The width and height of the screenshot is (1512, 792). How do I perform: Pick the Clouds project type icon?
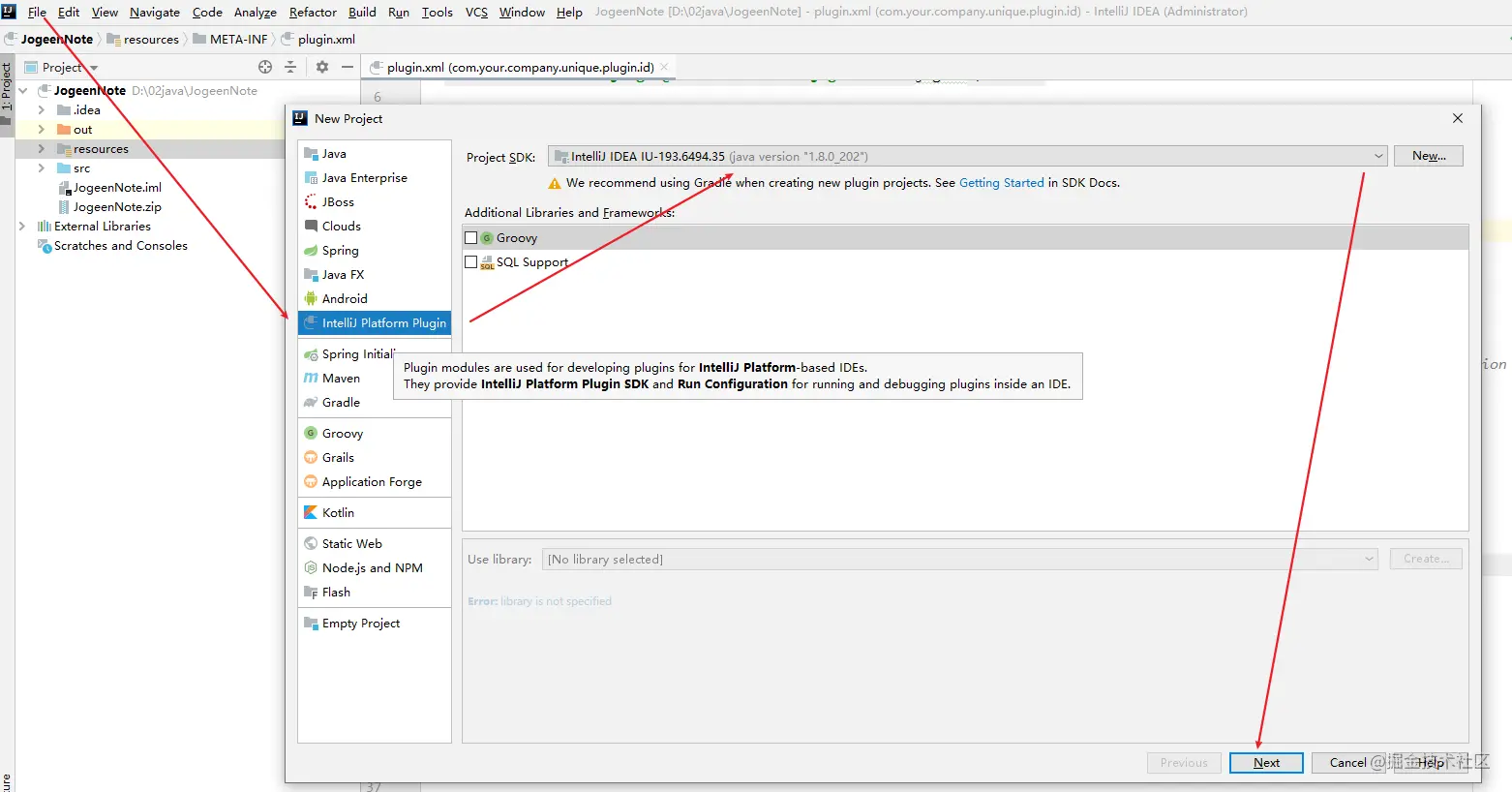tap(311, 227)
